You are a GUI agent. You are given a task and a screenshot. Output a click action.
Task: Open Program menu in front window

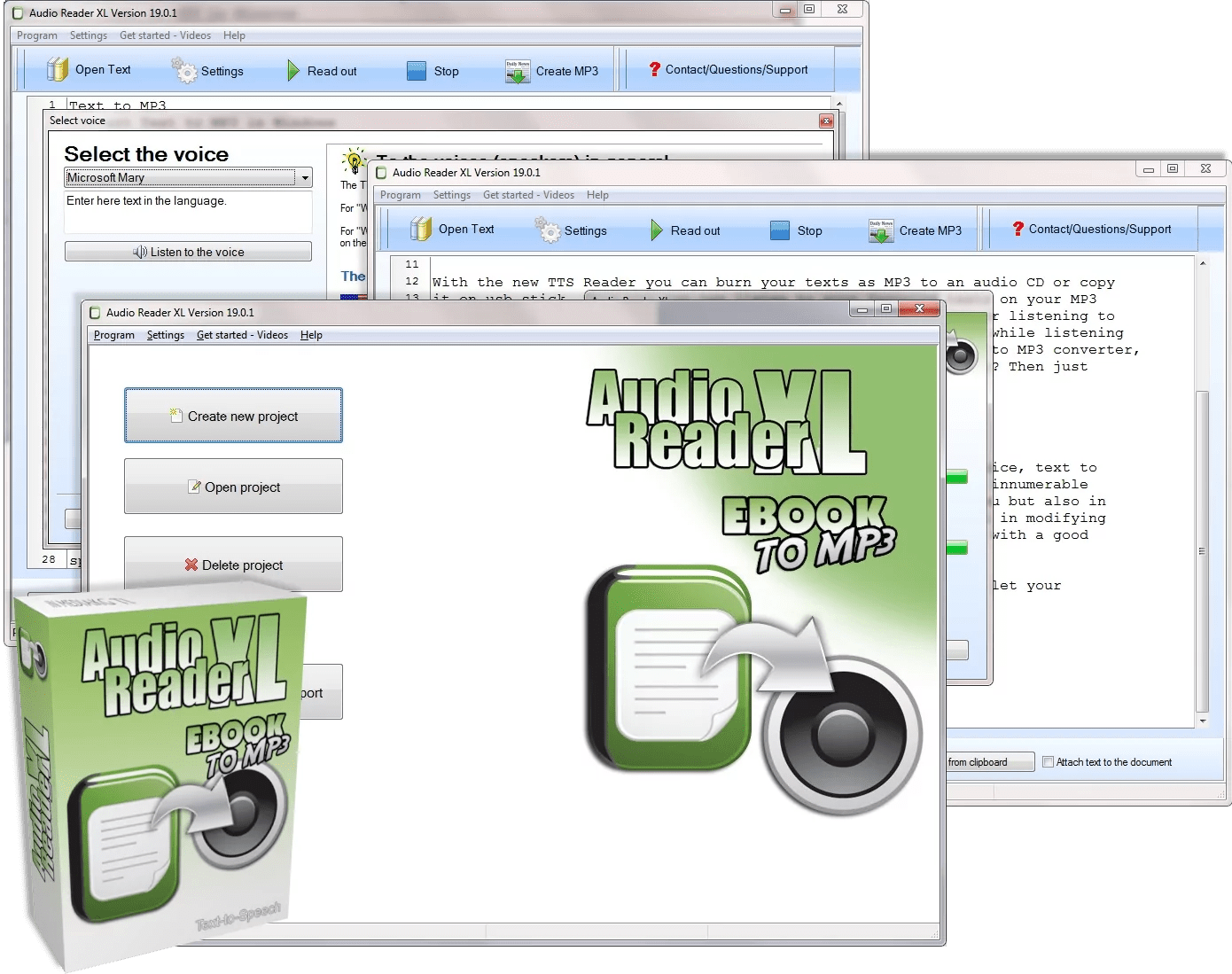coord(114,335)
